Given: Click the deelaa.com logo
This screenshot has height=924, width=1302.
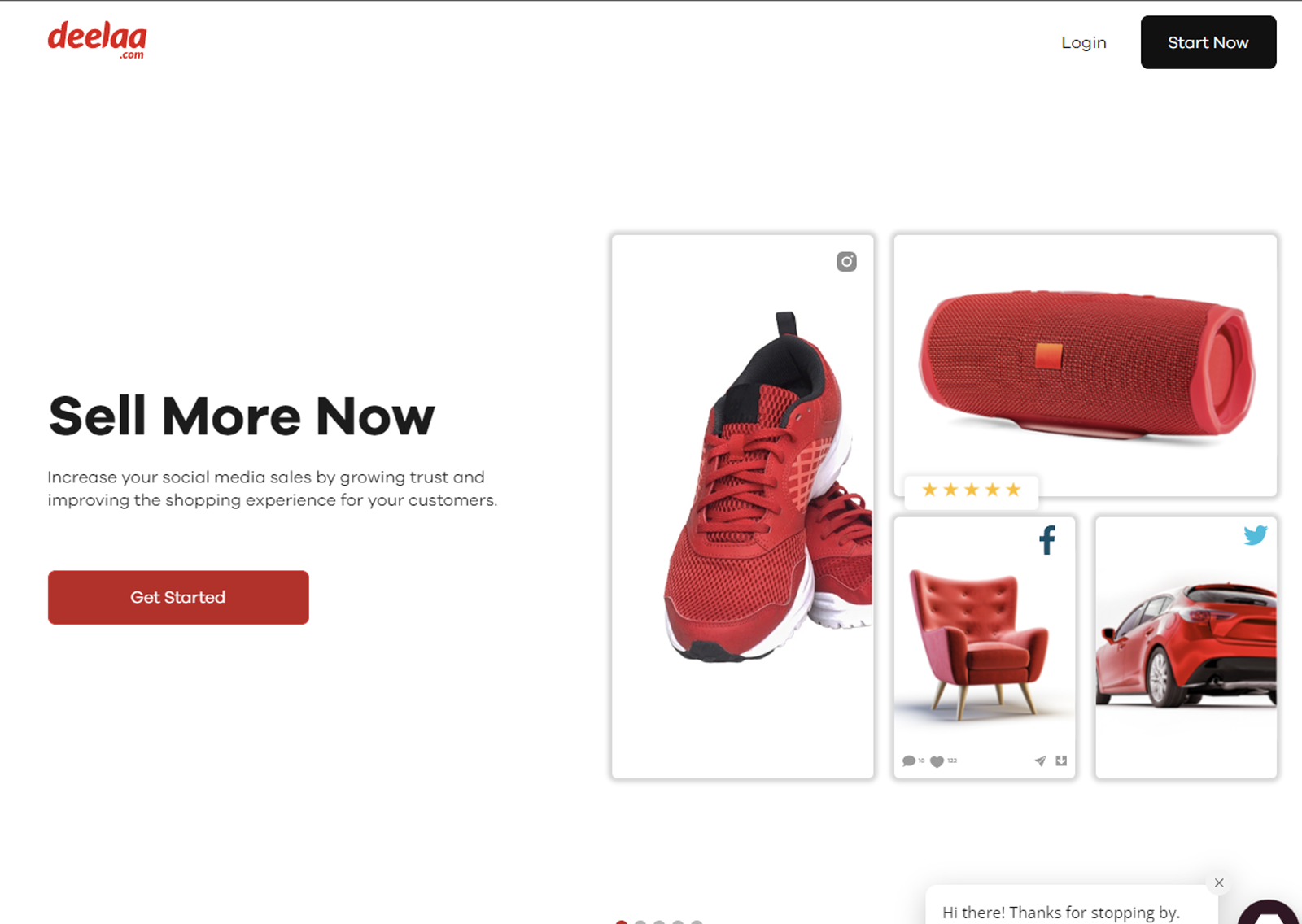Looking at the screenshot, I should coord(98,40).
